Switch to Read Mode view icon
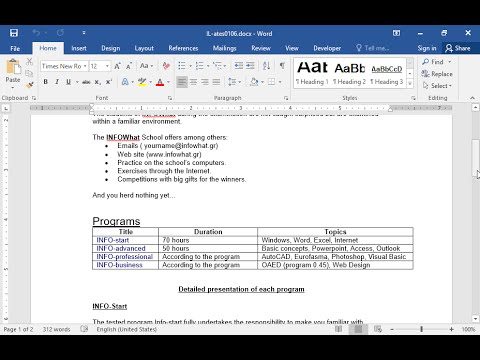This screenshot has height=360, width=480. pos(338,329)
